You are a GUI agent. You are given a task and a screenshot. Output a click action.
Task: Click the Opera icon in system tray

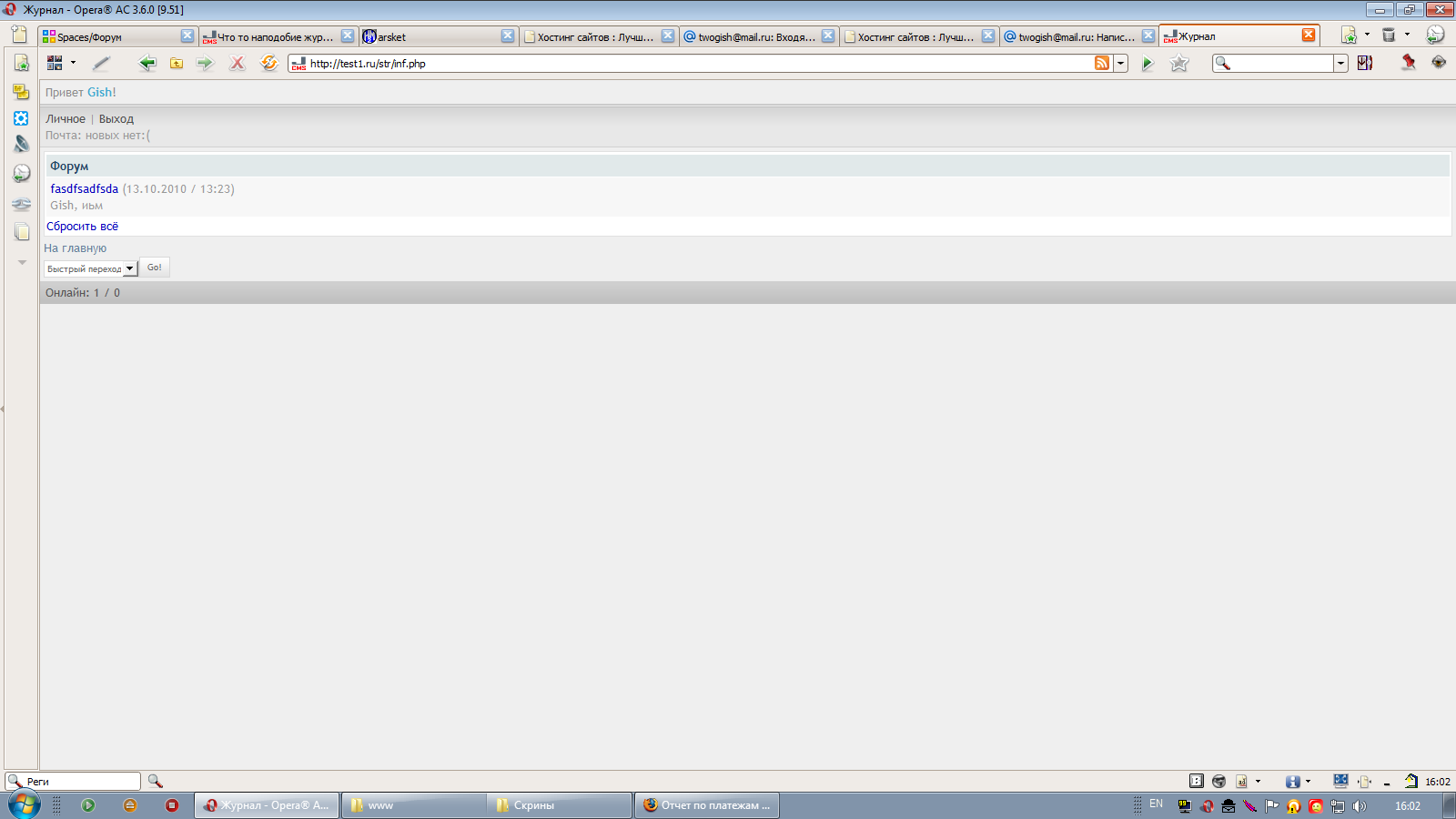pyautogui.click(x=1207, y=806)
